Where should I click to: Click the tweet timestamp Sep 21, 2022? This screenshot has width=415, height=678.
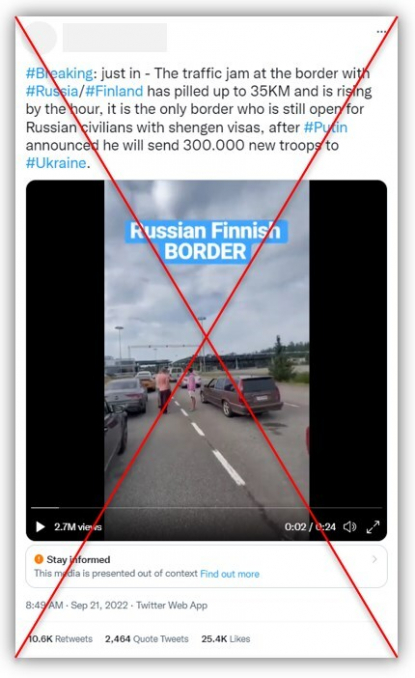click(99, 605)
